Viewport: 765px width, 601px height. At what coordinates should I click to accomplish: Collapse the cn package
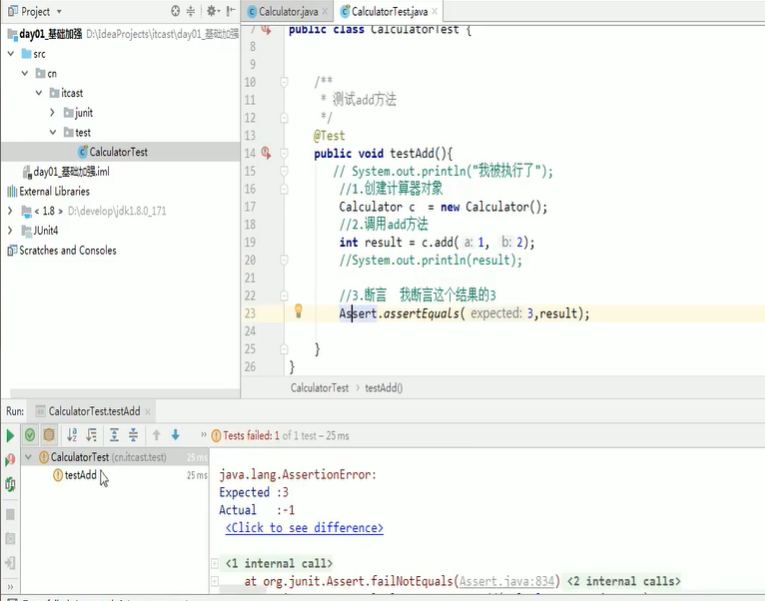click(25, 74)
